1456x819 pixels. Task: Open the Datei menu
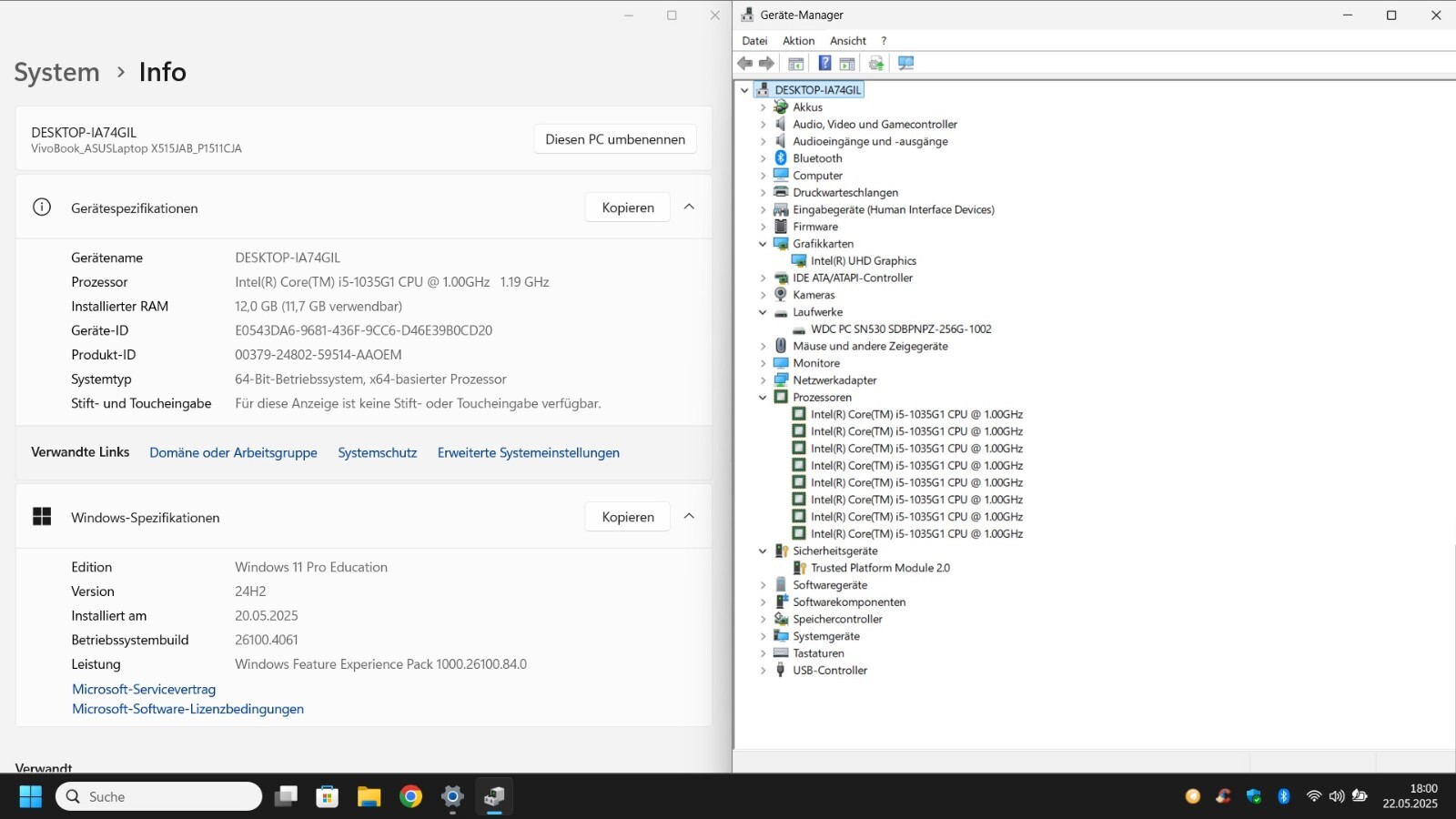(754, 41)
